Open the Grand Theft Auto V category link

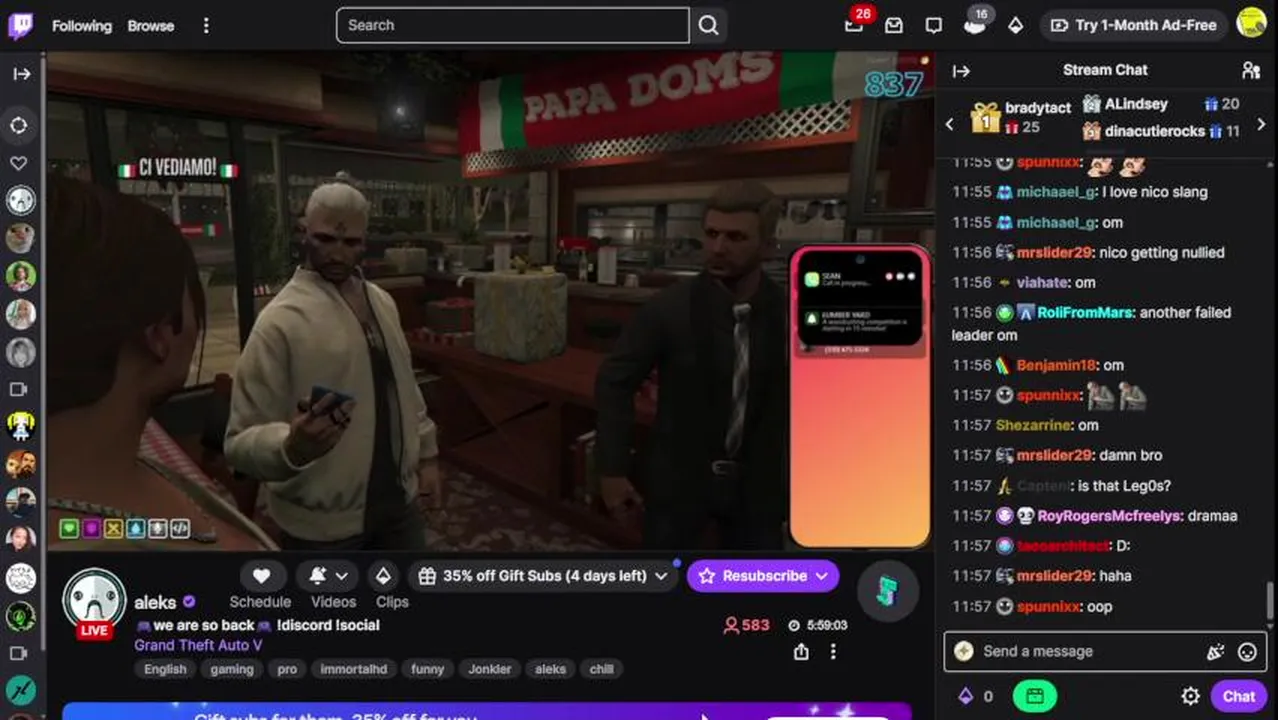point(198,645)
